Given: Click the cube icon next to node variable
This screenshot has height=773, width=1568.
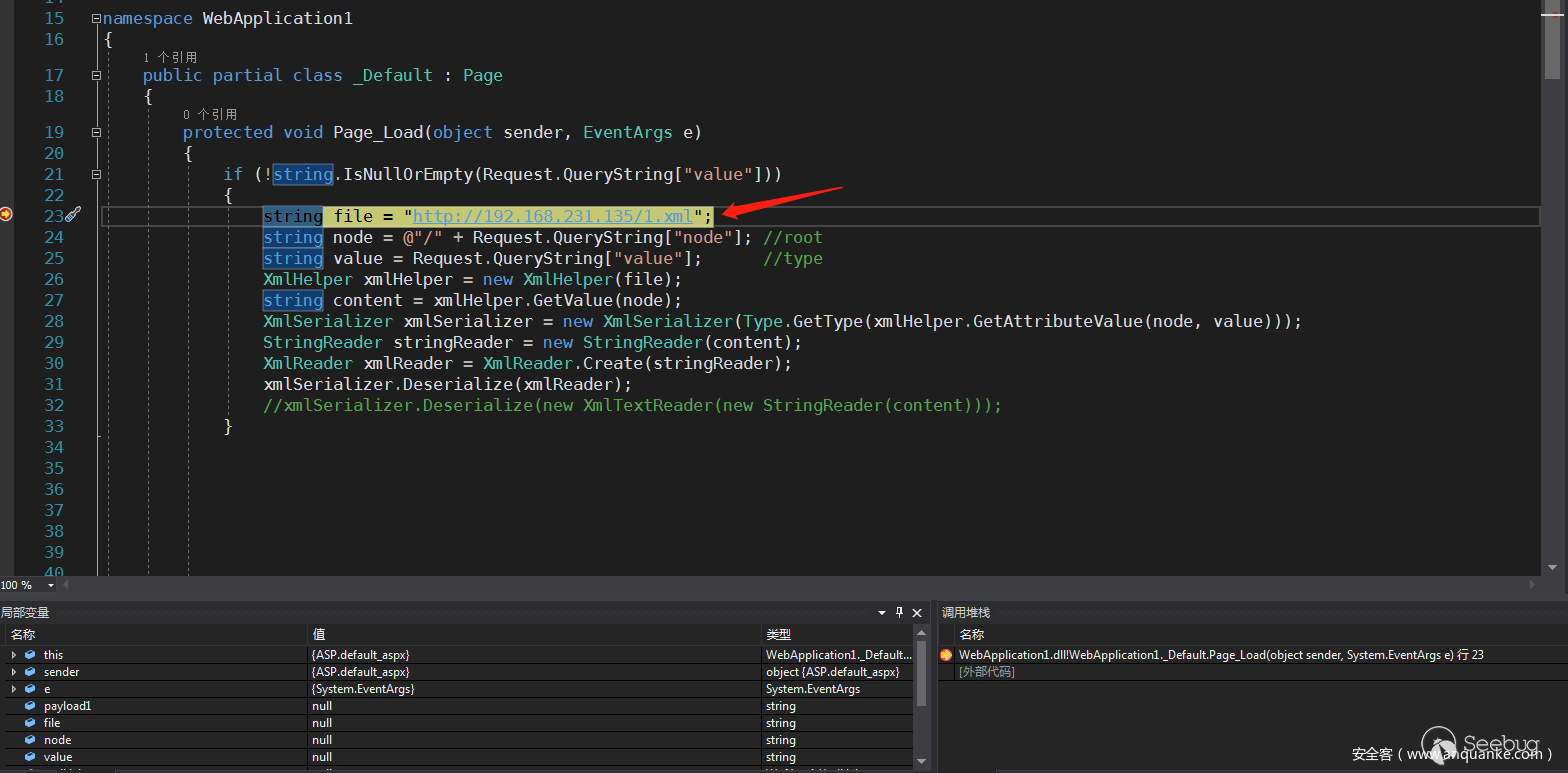Looking at the screenshot, I should tap(30, 740).
